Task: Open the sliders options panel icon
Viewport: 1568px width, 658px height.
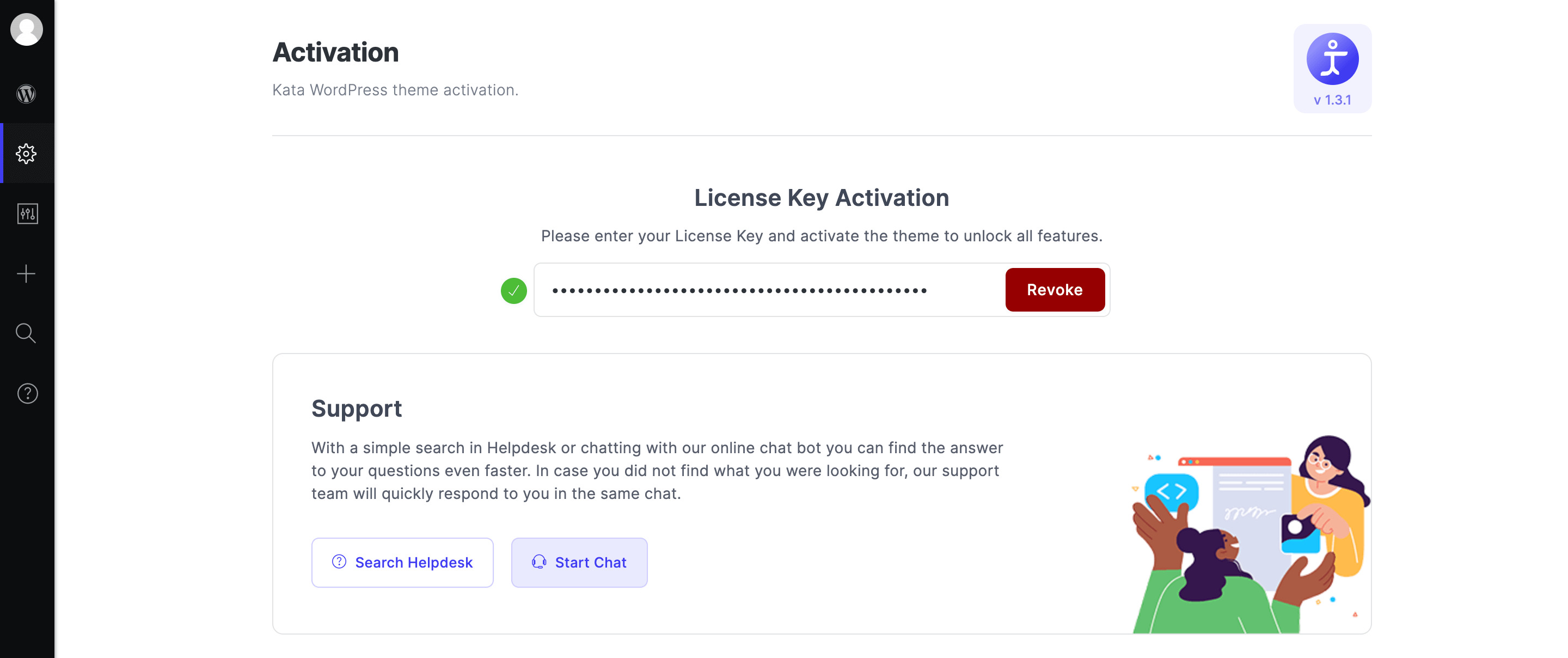Action: [27, 214]
